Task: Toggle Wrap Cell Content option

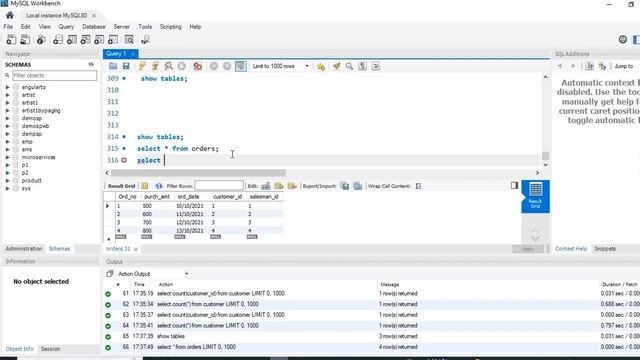Action: (x=418, y=186)
